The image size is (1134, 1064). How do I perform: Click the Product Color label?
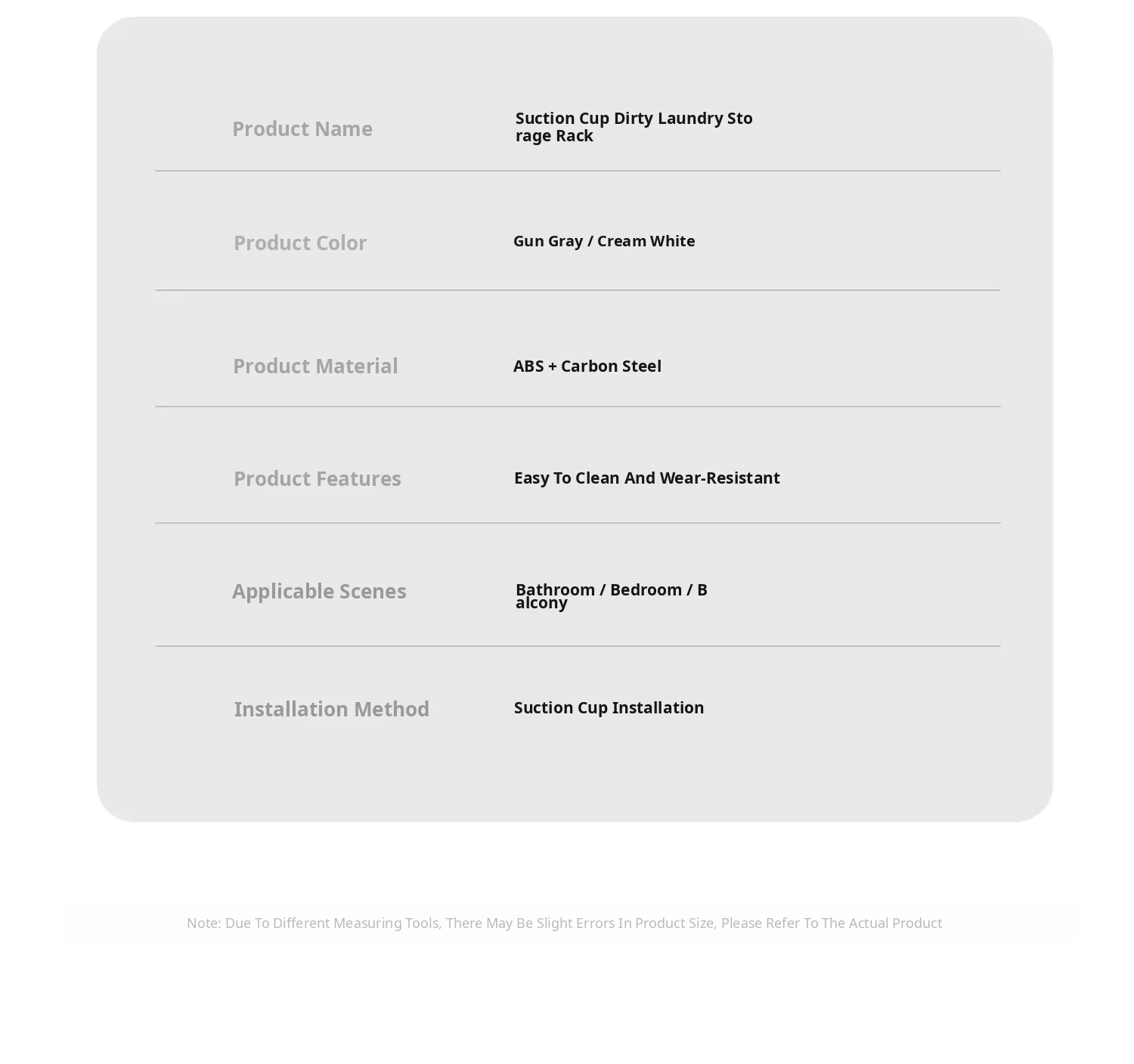[x=299, y=243]
